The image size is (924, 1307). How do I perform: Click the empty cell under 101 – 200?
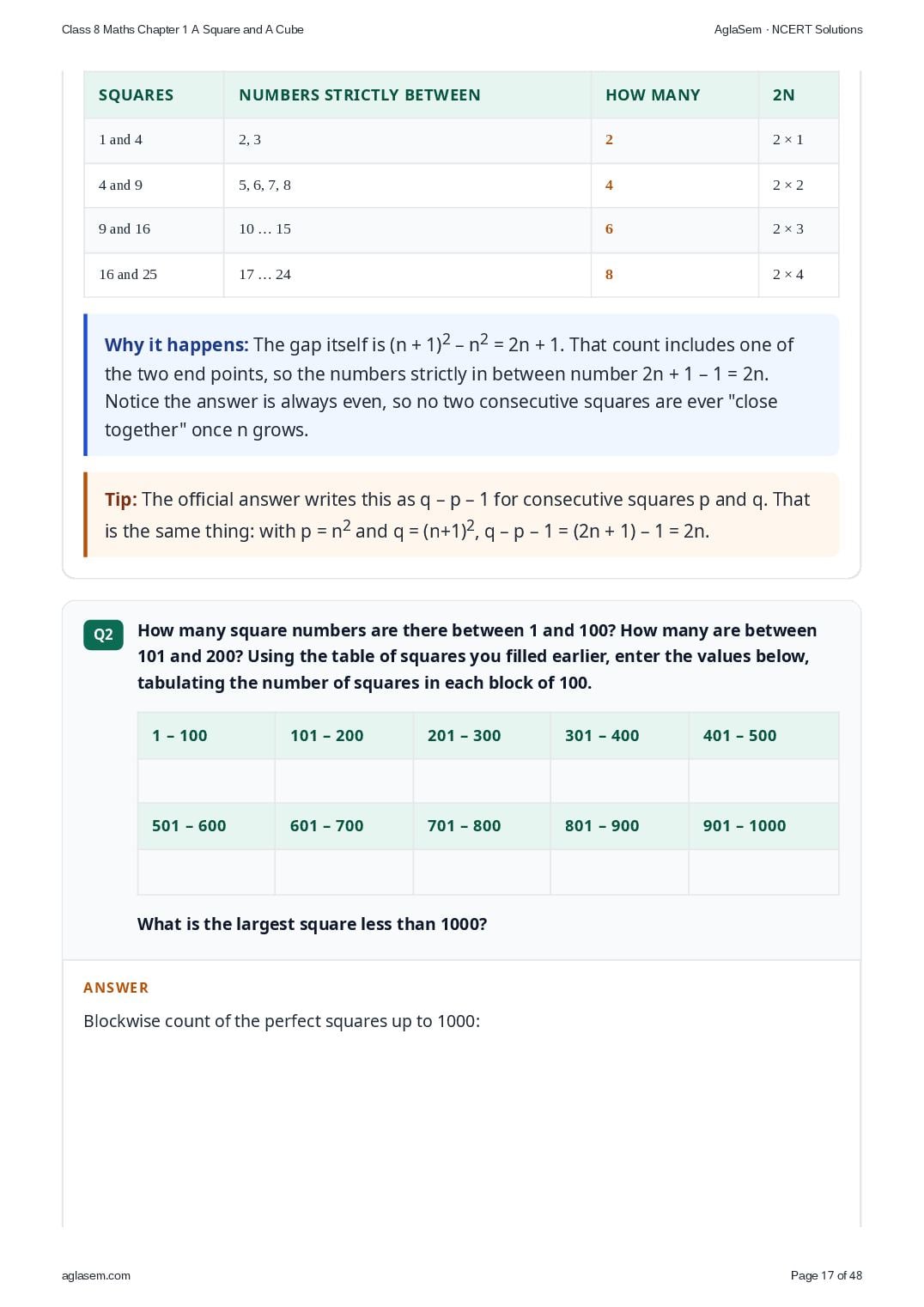point(343,781)
